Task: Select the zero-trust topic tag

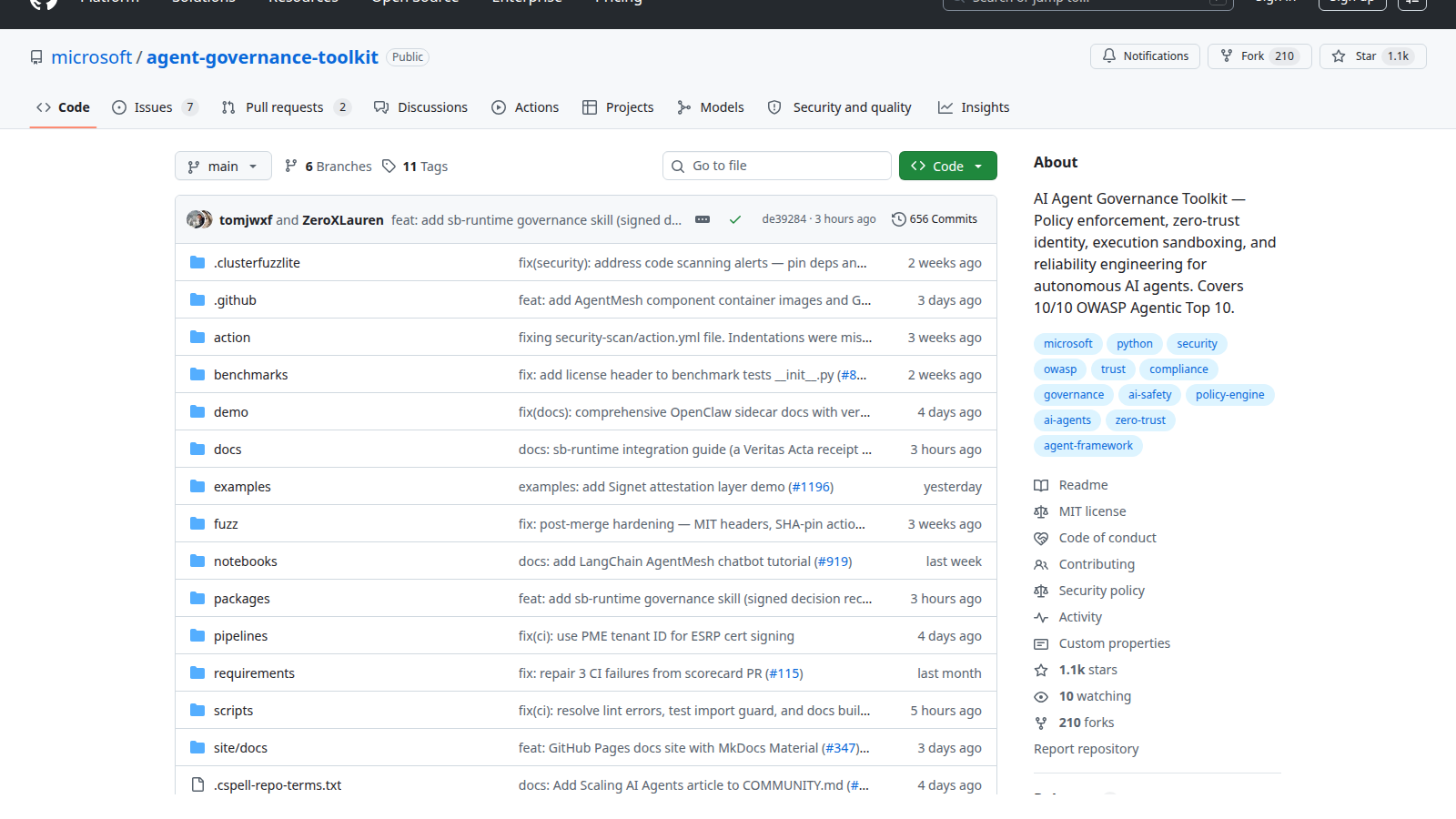Action: click(x=1140, y=420)
